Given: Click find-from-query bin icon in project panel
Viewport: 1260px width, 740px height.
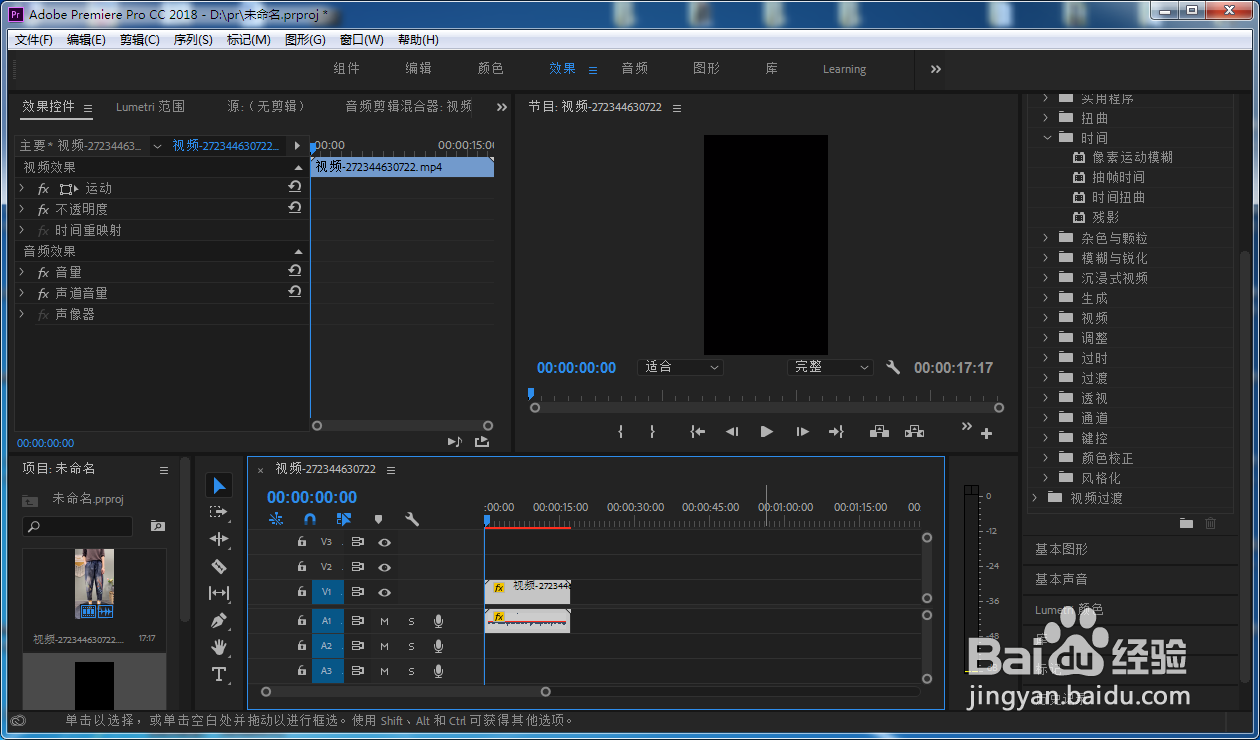Looking at the screenshot, I should pyautogui.click(x=157, y=525).
